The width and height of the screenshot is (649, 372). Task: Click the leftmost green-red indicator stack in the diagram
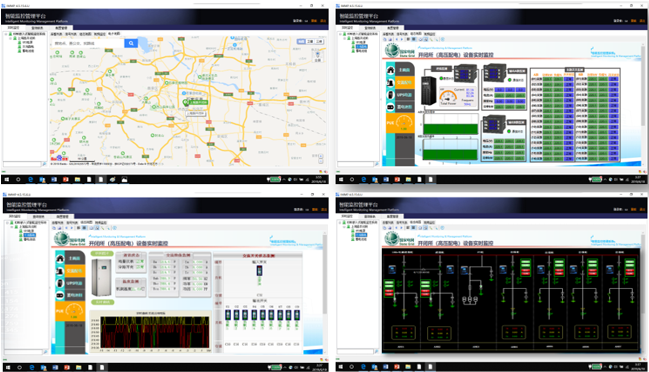pos(389,288)
